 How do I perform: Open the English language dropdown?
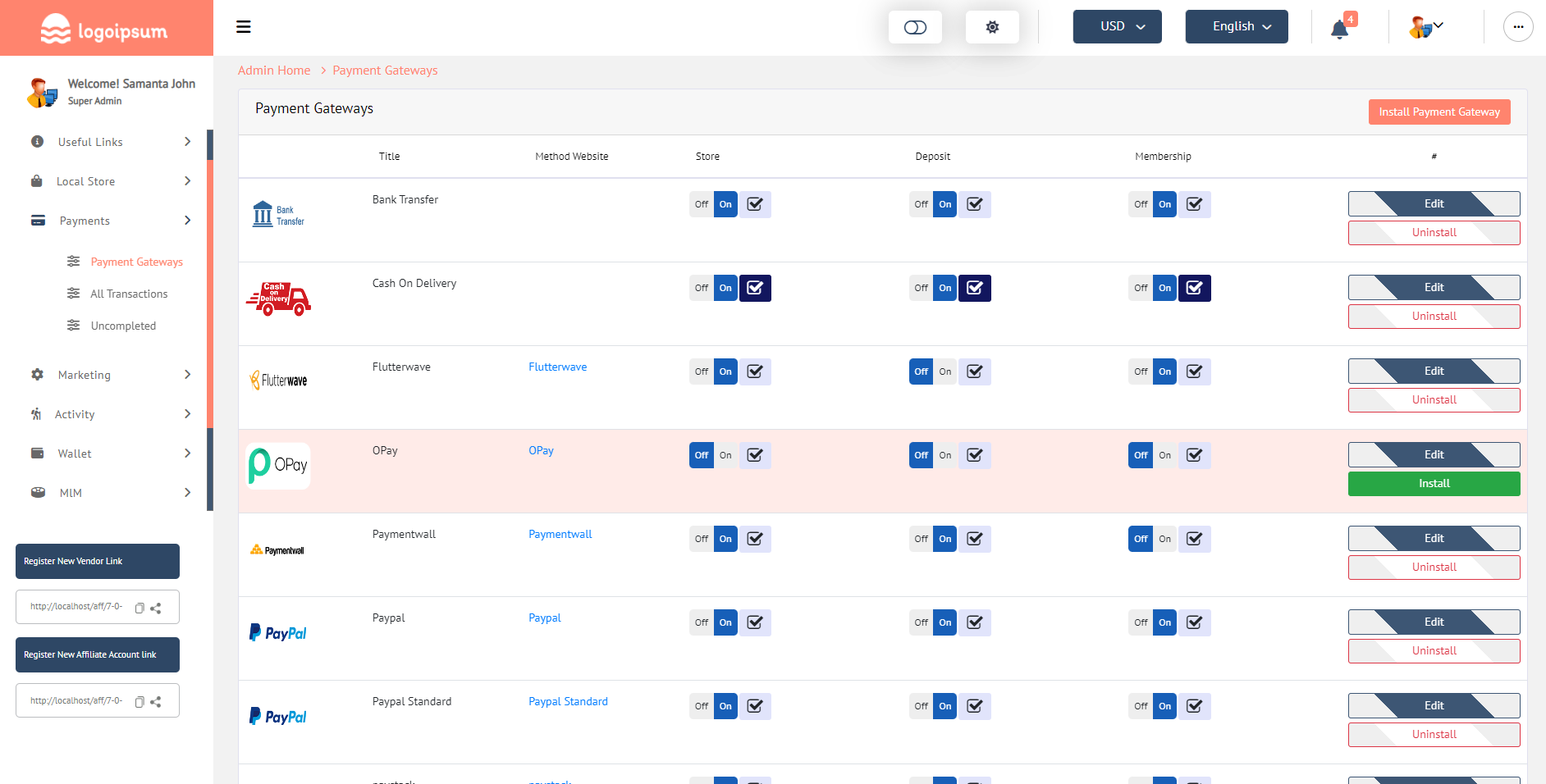(1236, 26)
